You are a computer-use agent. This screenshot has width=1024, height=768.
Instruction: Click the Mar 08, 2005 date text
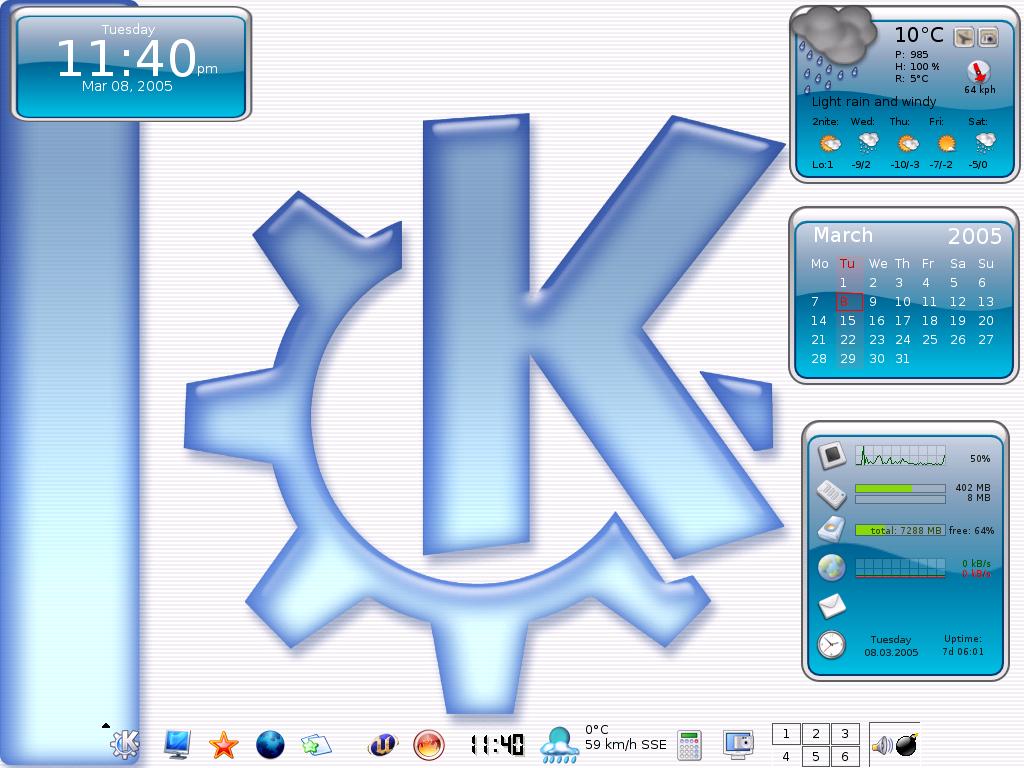[x=127, y=86]
